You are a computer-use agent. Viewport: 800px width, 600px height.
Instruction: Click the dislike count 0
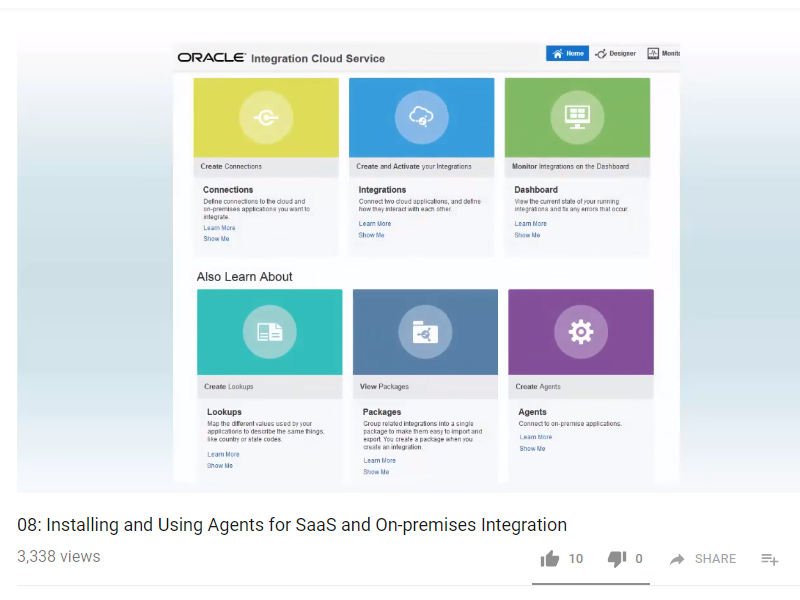click(x=639, y=559)
